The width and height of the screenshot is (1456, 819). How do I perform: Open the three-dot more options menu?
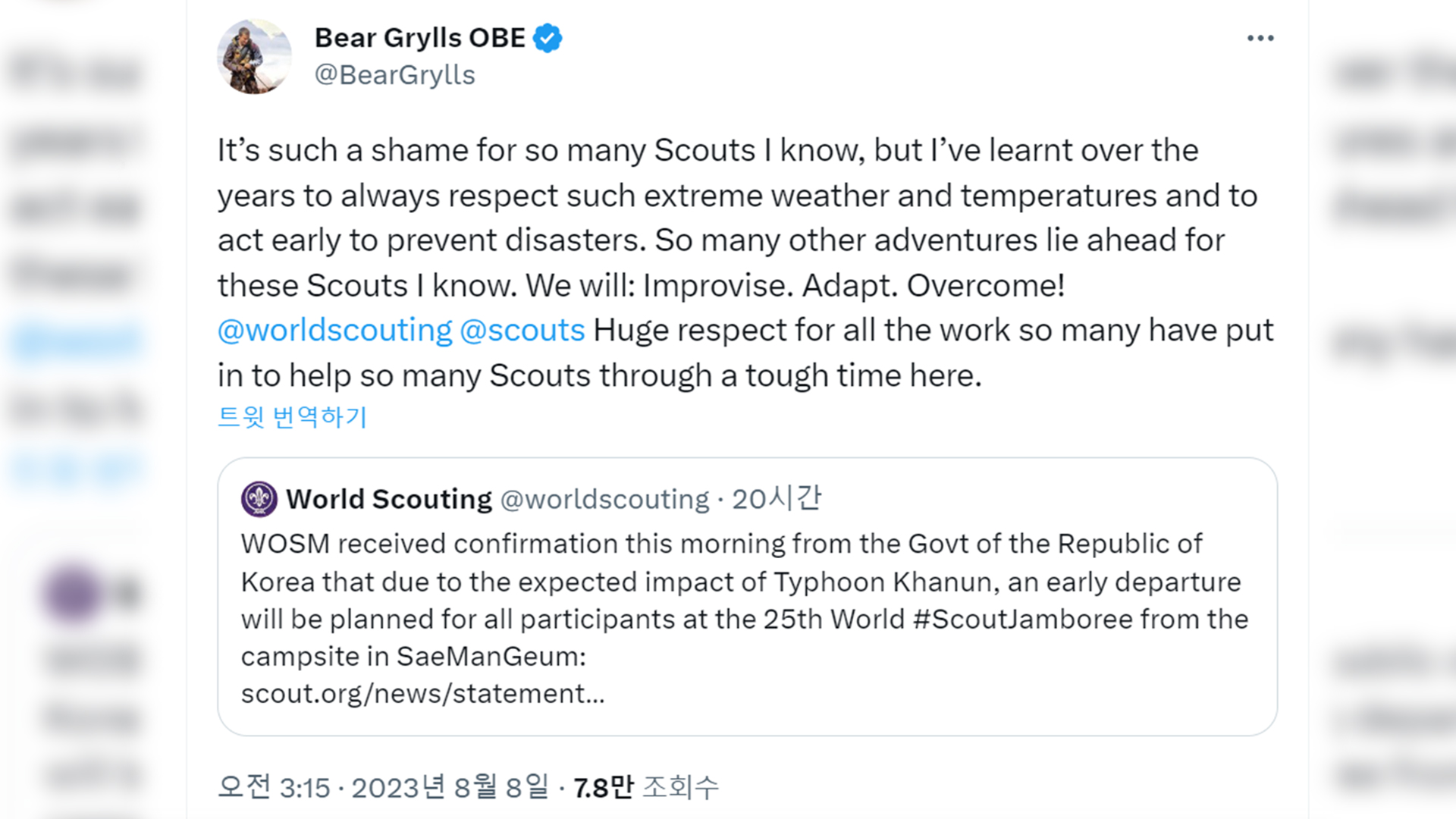tap(1260, 38)
